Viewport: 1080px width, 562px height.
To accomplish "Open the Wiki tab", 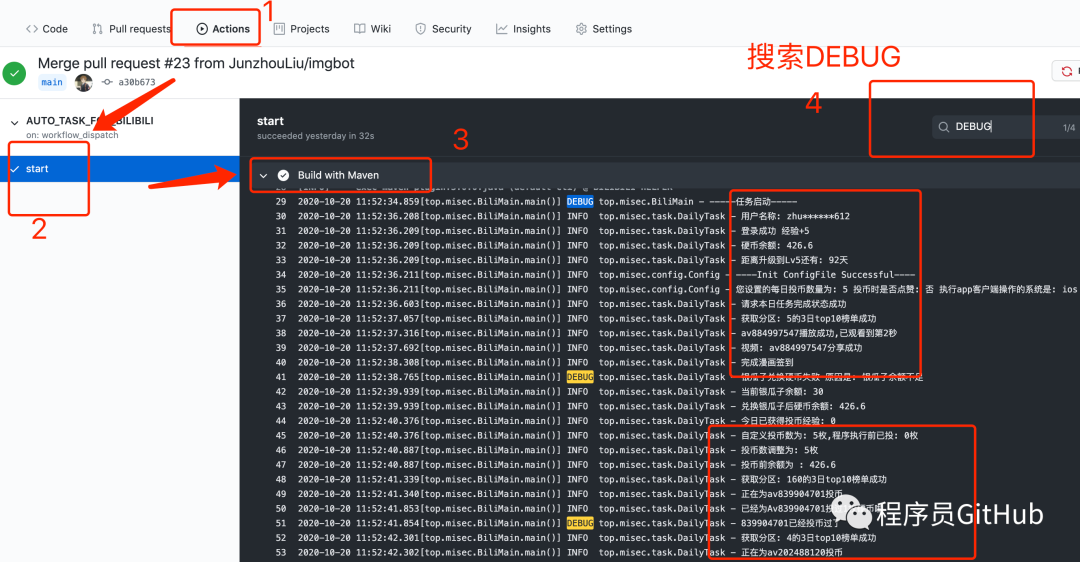I will click(373, 29).
